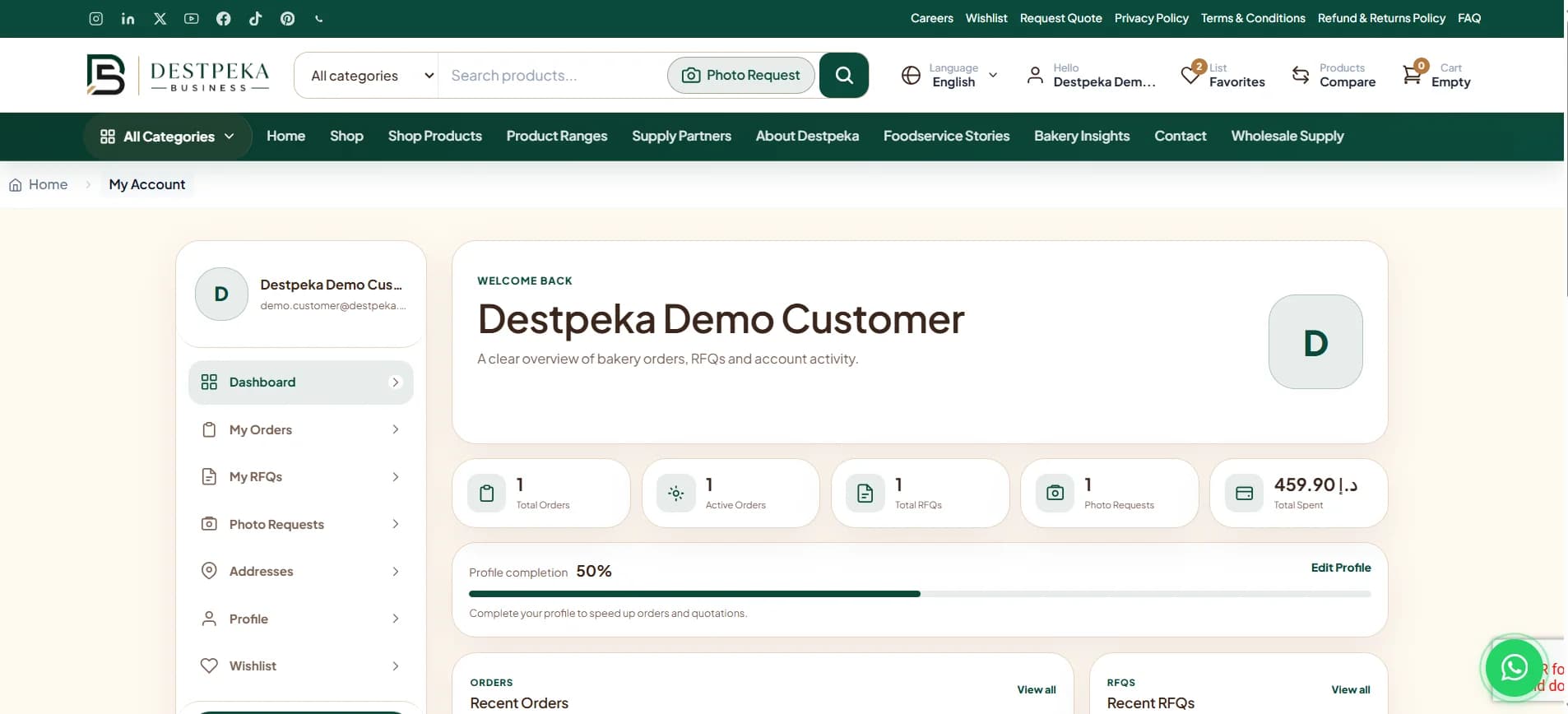Click Edit Profile link
Viewport: 1568px width, 714px height.
point(1341,568)
